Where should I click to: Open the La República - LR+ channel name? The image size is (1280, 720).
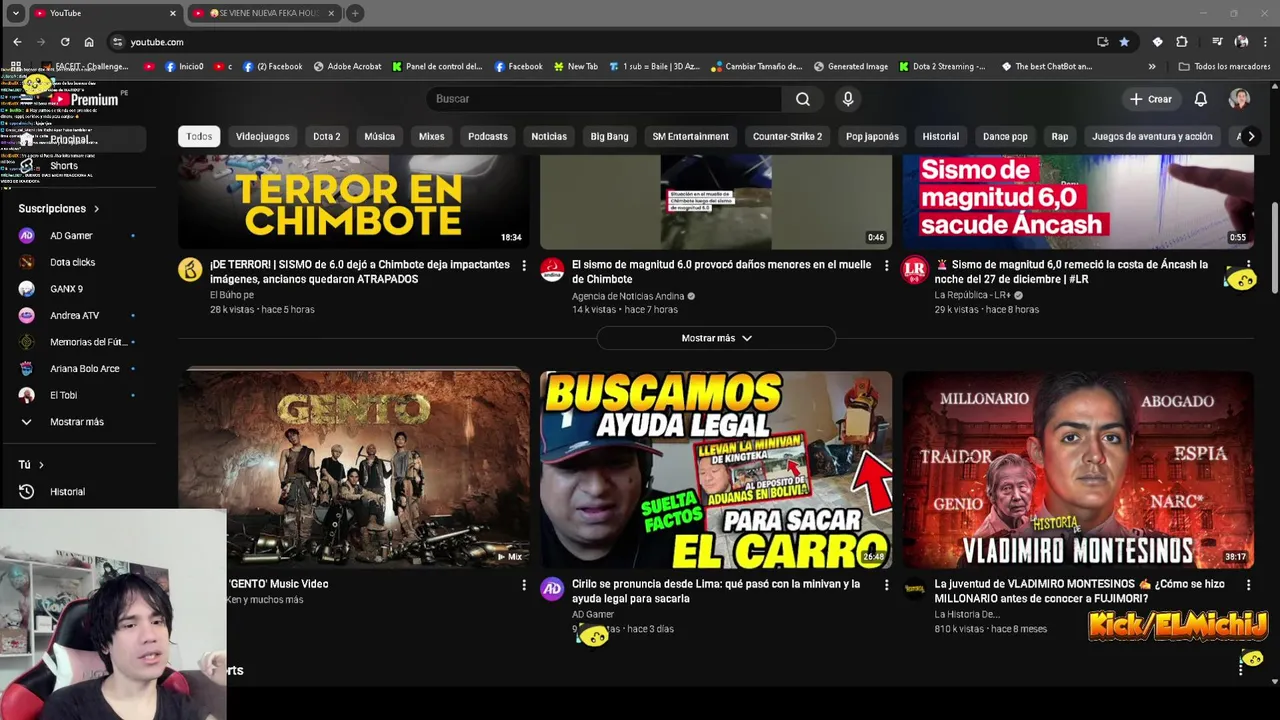(x=973, y=296)
